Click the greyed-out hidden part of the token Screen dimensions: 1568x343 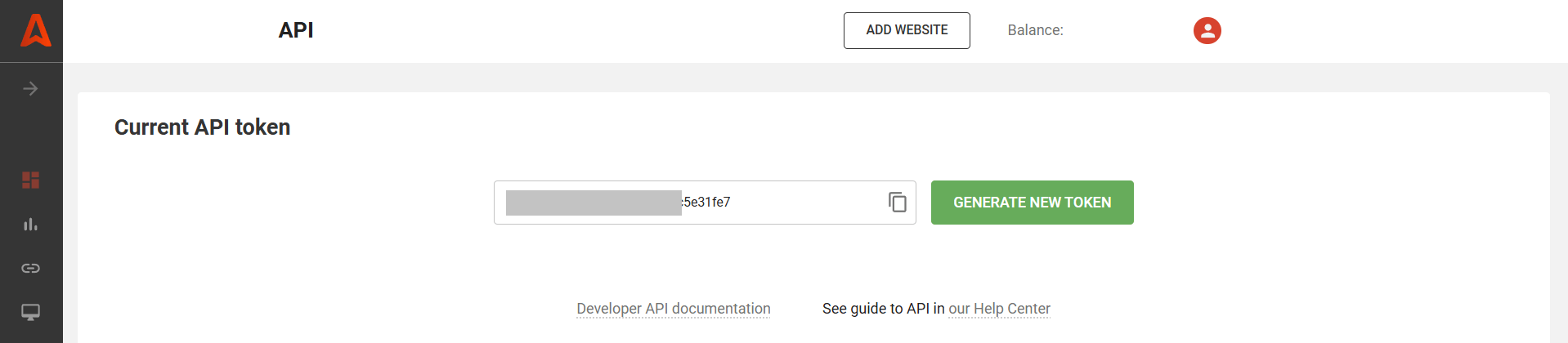click(x=593, y=203)
